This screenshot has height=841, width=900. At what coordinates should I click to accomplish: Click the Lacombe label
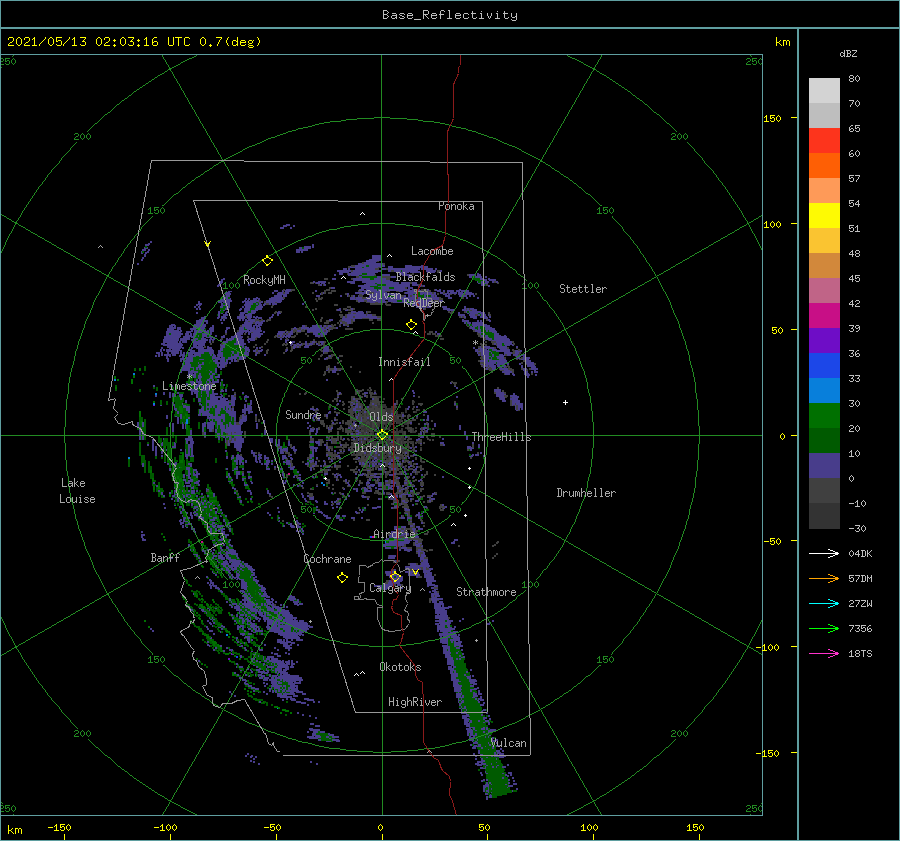pos(432,251)
